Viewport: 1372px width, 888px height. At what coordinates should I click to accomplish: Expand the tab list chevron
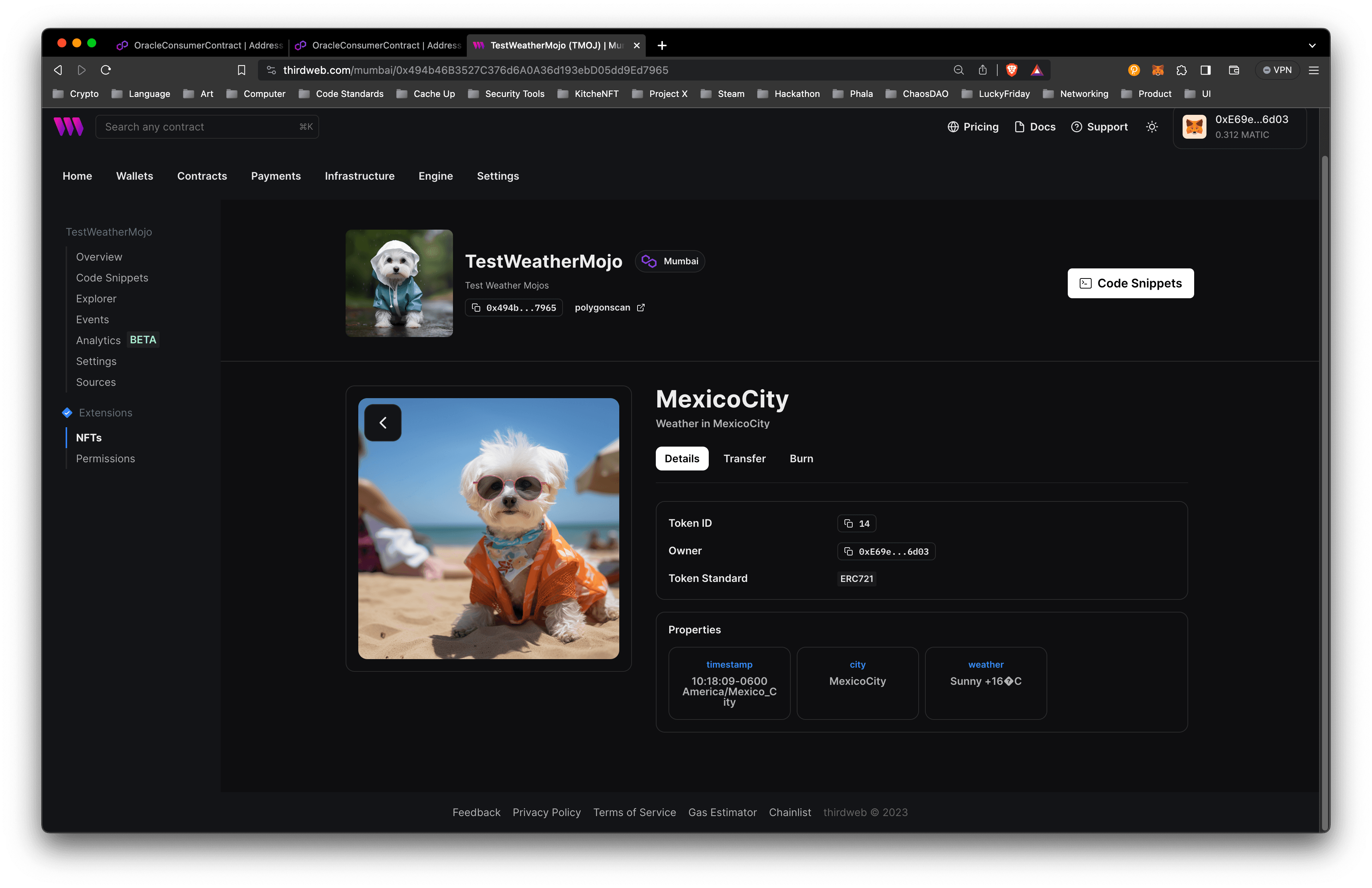1312,45
